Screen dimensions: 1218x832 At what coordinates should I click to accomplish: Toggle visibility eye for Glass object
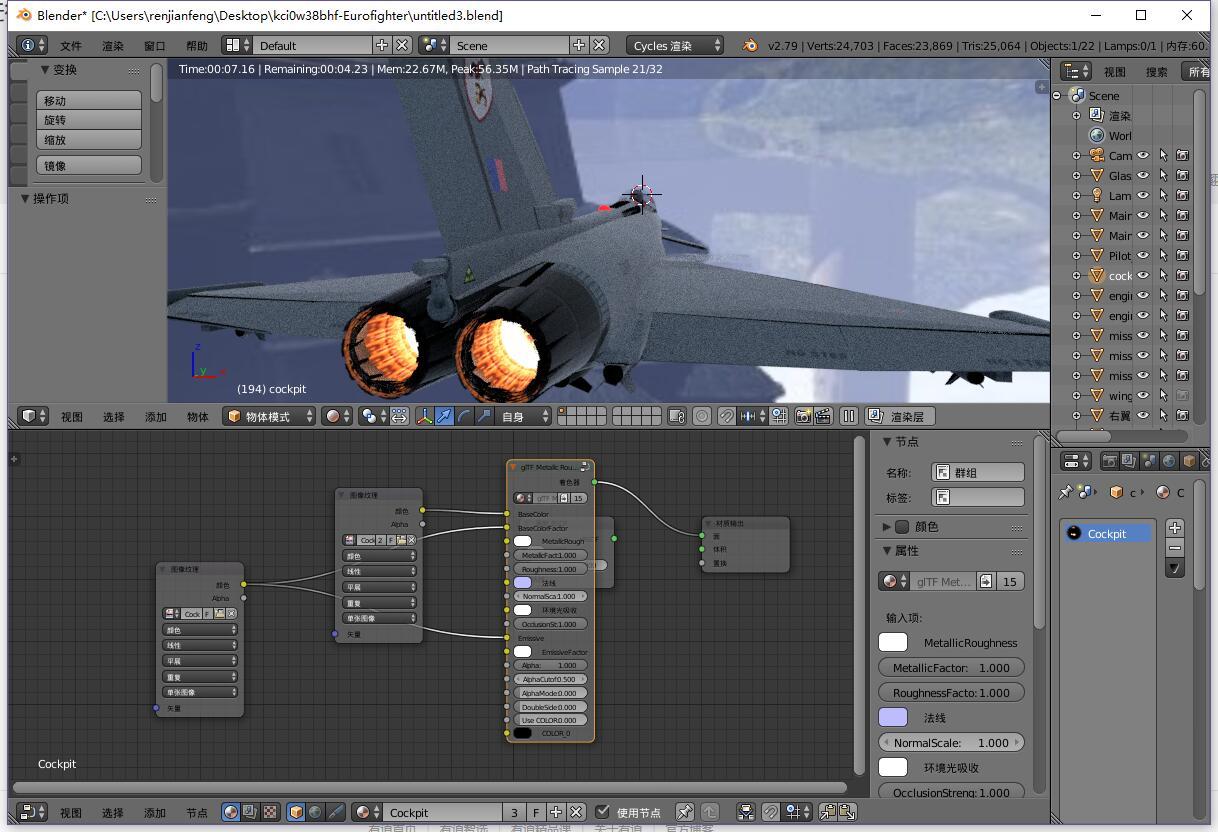1143,175
